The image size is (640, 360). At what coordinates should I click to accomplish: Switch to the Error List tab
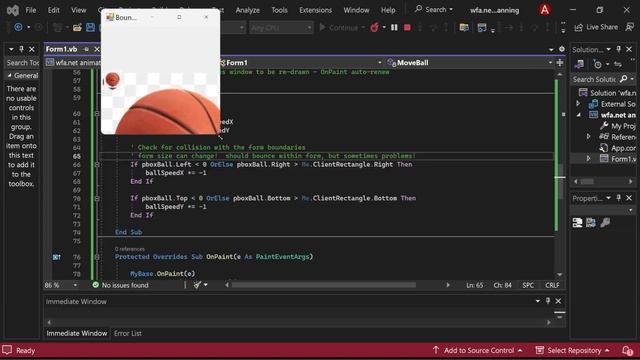pos(128,333)
